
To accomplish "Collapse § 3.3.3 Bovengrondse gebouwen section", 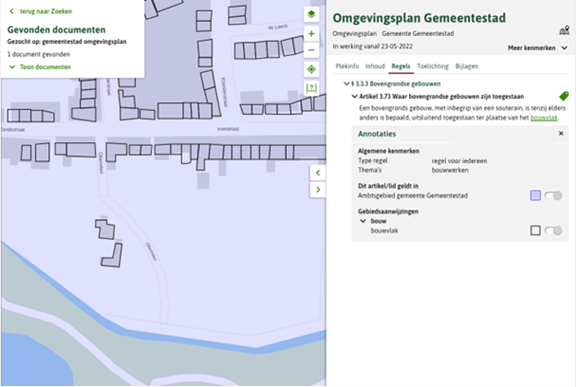I will click(346, 84).
